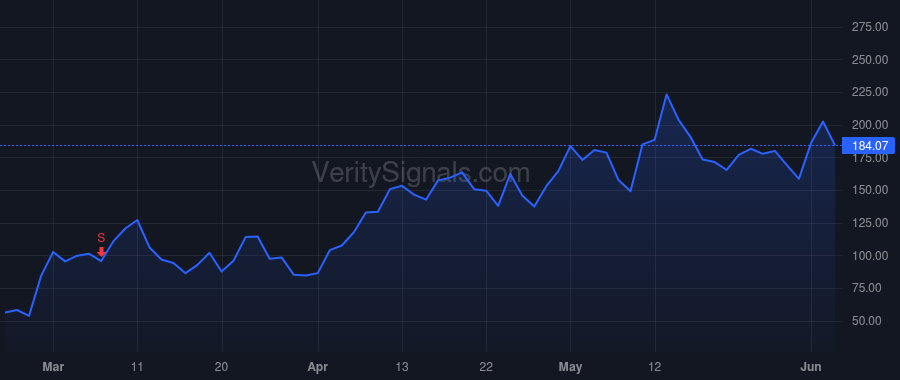Click the Jun date label on time axis
Image resolution: width=900 pixels, height=380 pixels.
click(811, 367)
